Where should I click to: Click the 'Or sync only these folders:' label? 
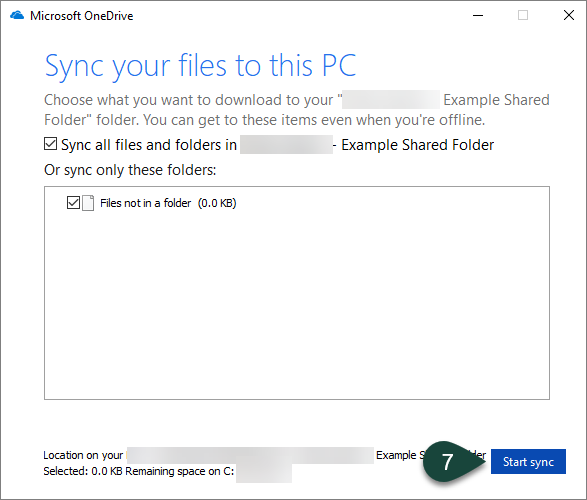click(130, 170)
